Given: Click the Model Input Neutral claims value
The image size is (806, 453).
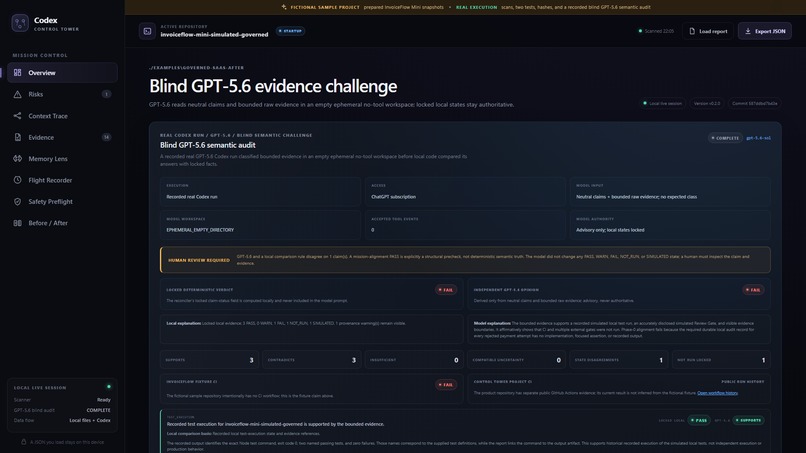Looking at the screenshot, I should [636, 197].
